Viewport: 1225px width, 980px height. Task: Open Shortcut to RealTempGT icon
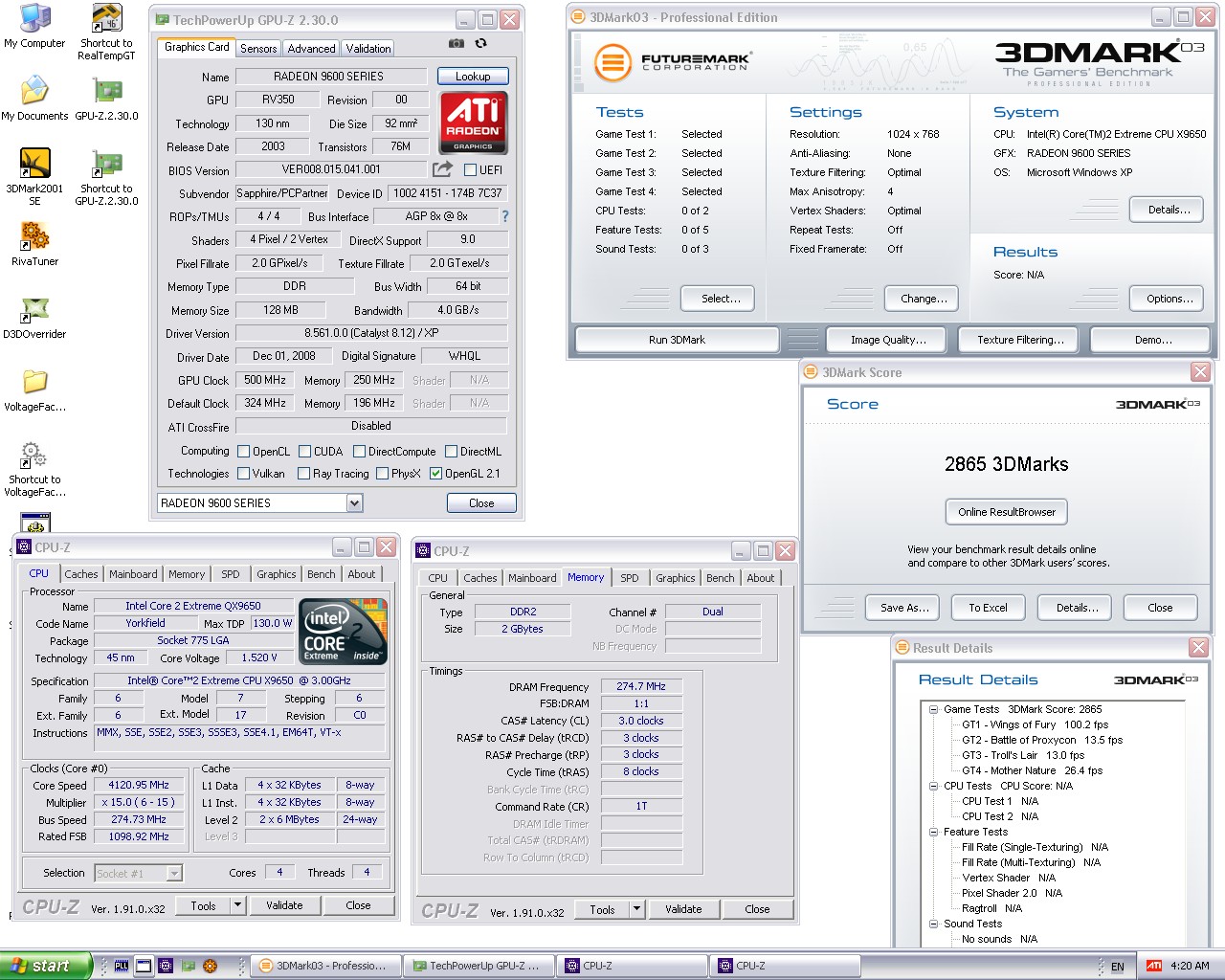(106, 32)
